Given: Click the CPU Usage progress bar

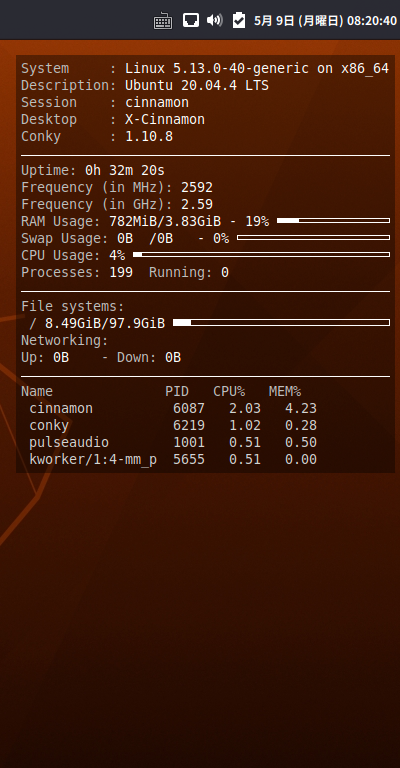Looking at the screenshot, I should pyautogui.click(x=261, y=255).
